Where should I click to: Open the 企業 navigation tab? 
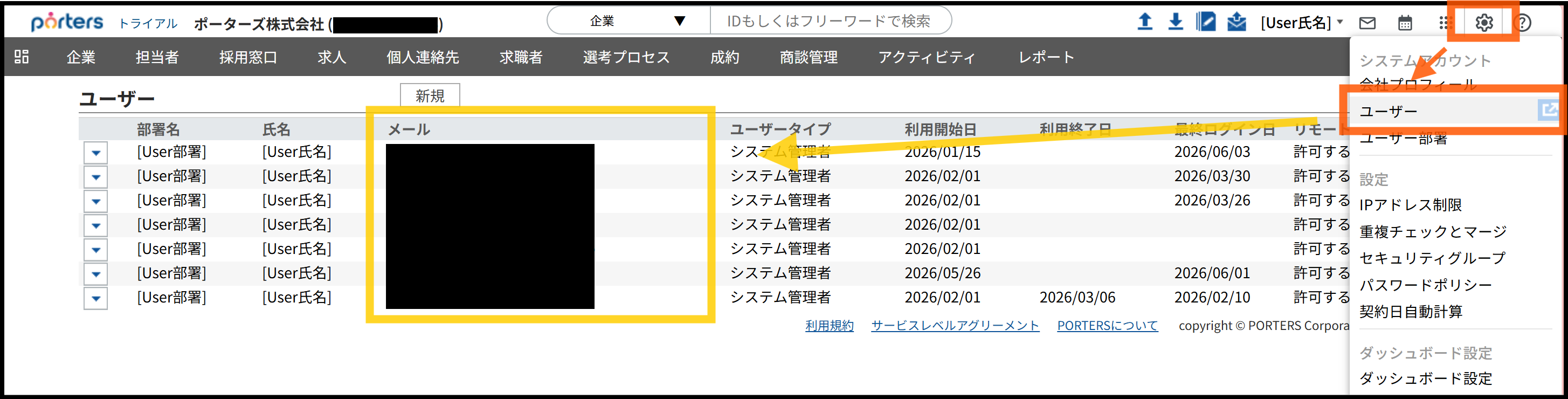point(81,57)
